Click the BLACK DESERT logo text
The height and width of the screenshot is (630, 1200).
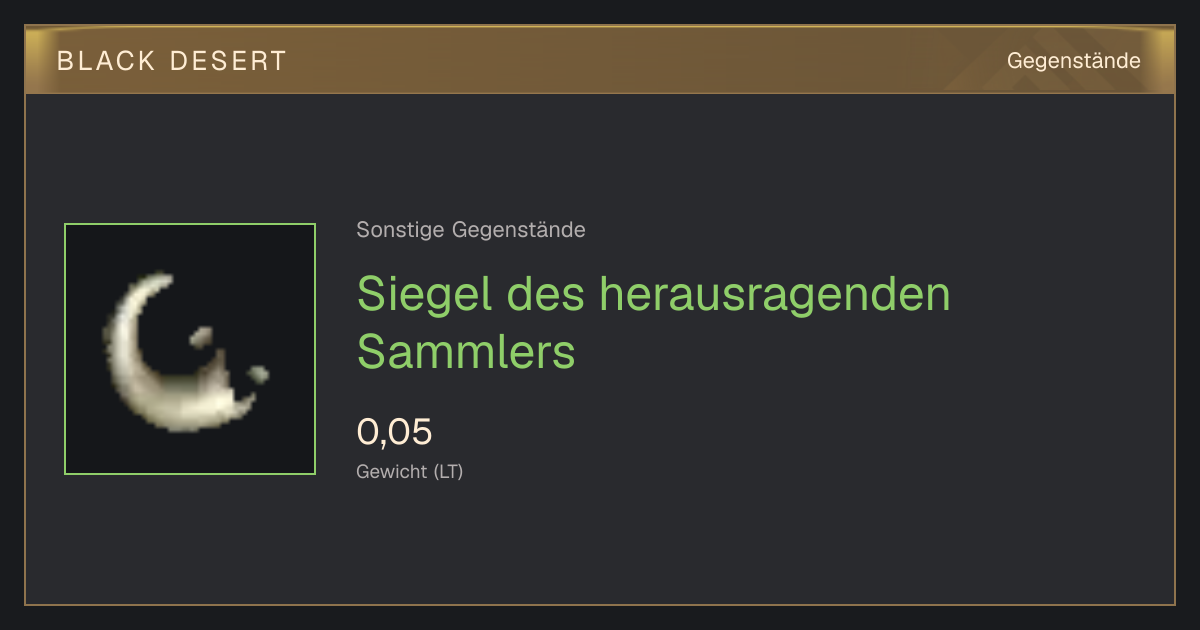click(x=172, y=61)
